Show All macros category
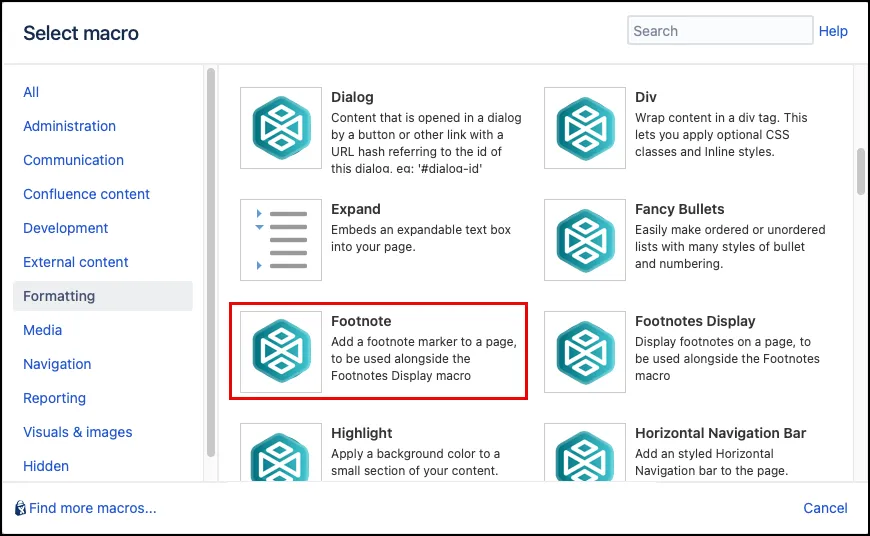 tap(31, 92)
